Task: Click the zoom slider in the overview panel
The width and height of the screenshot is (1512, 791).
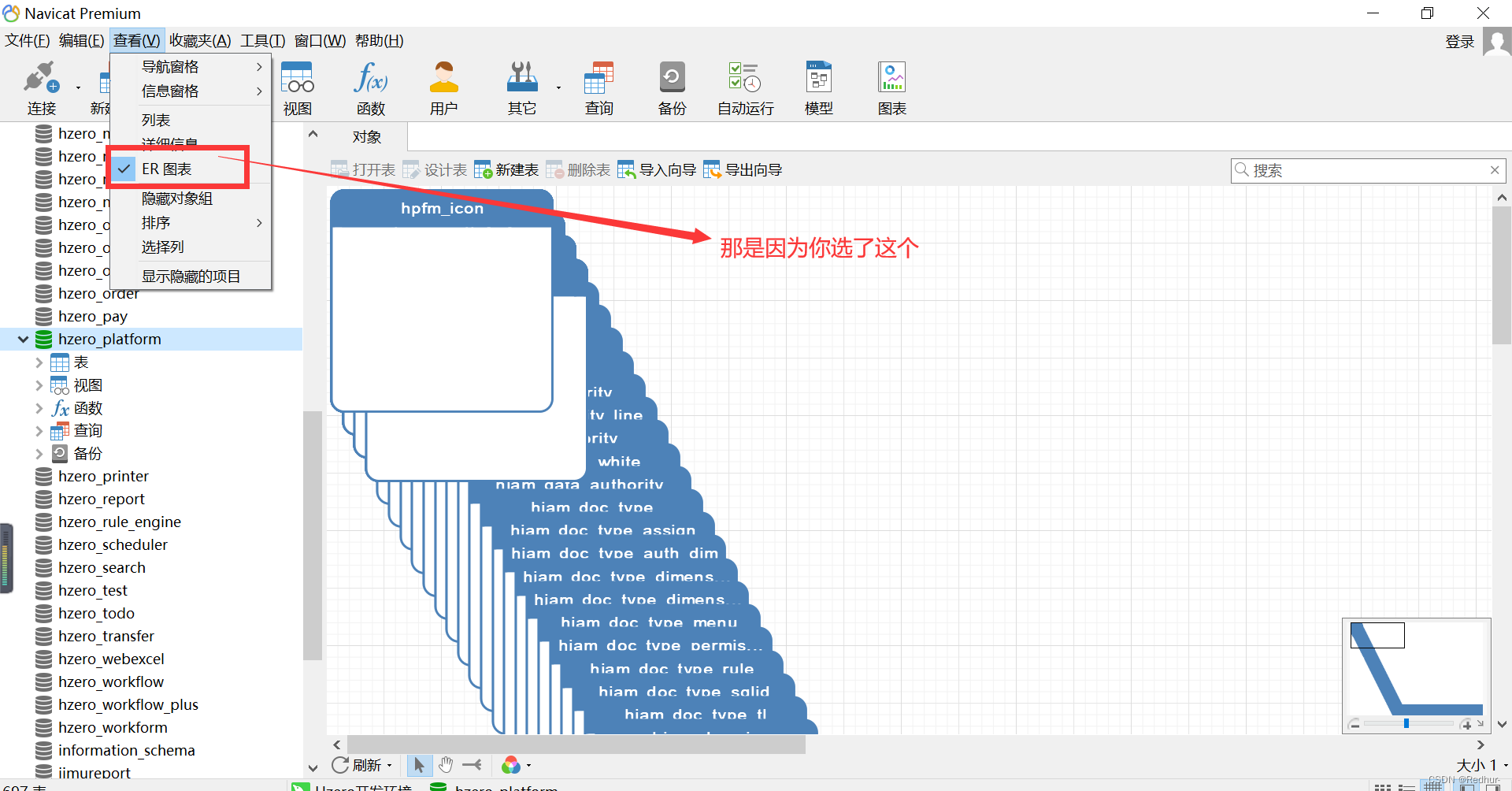Action: 1406,723
